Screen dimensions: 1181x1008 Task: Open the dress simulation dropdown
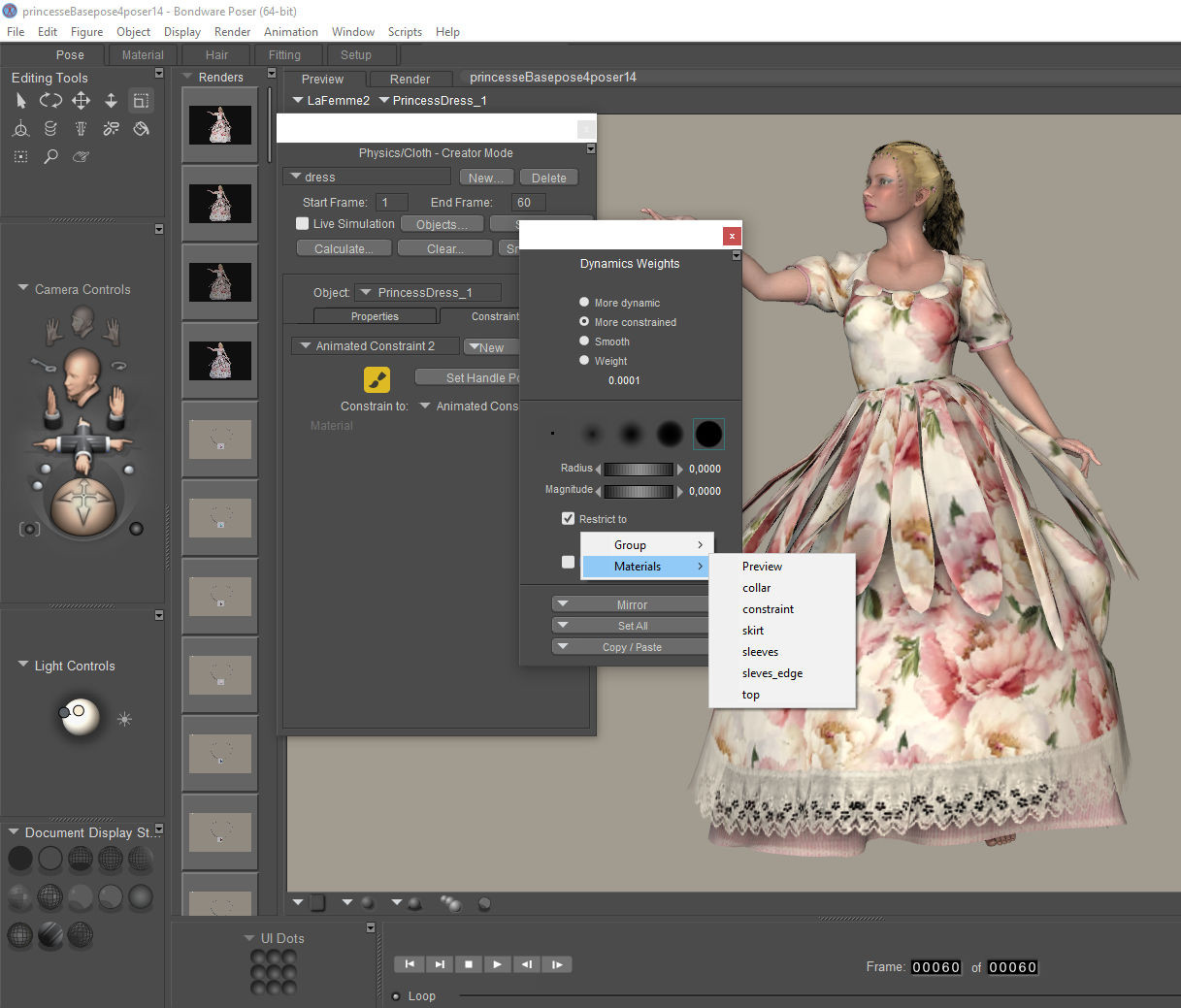[x=368, y=177]
